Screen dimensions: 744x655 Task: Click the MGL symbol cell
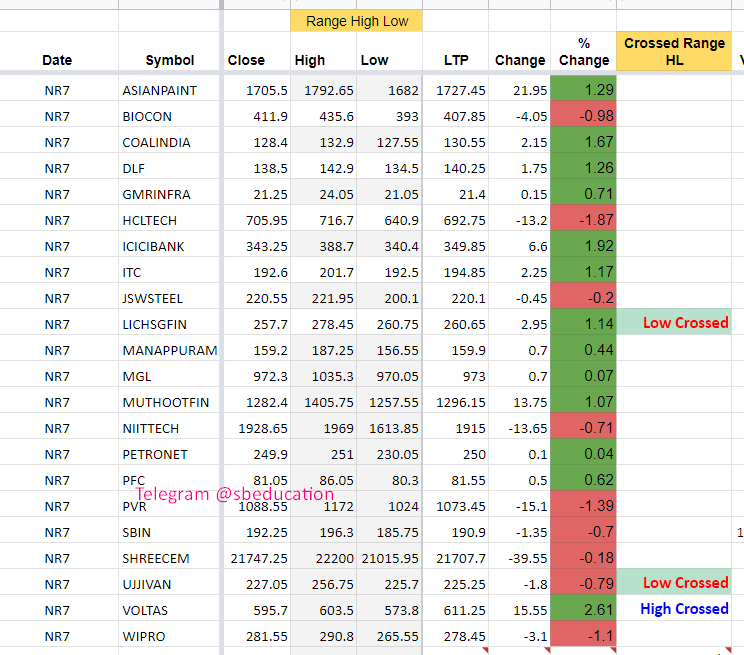169,376
